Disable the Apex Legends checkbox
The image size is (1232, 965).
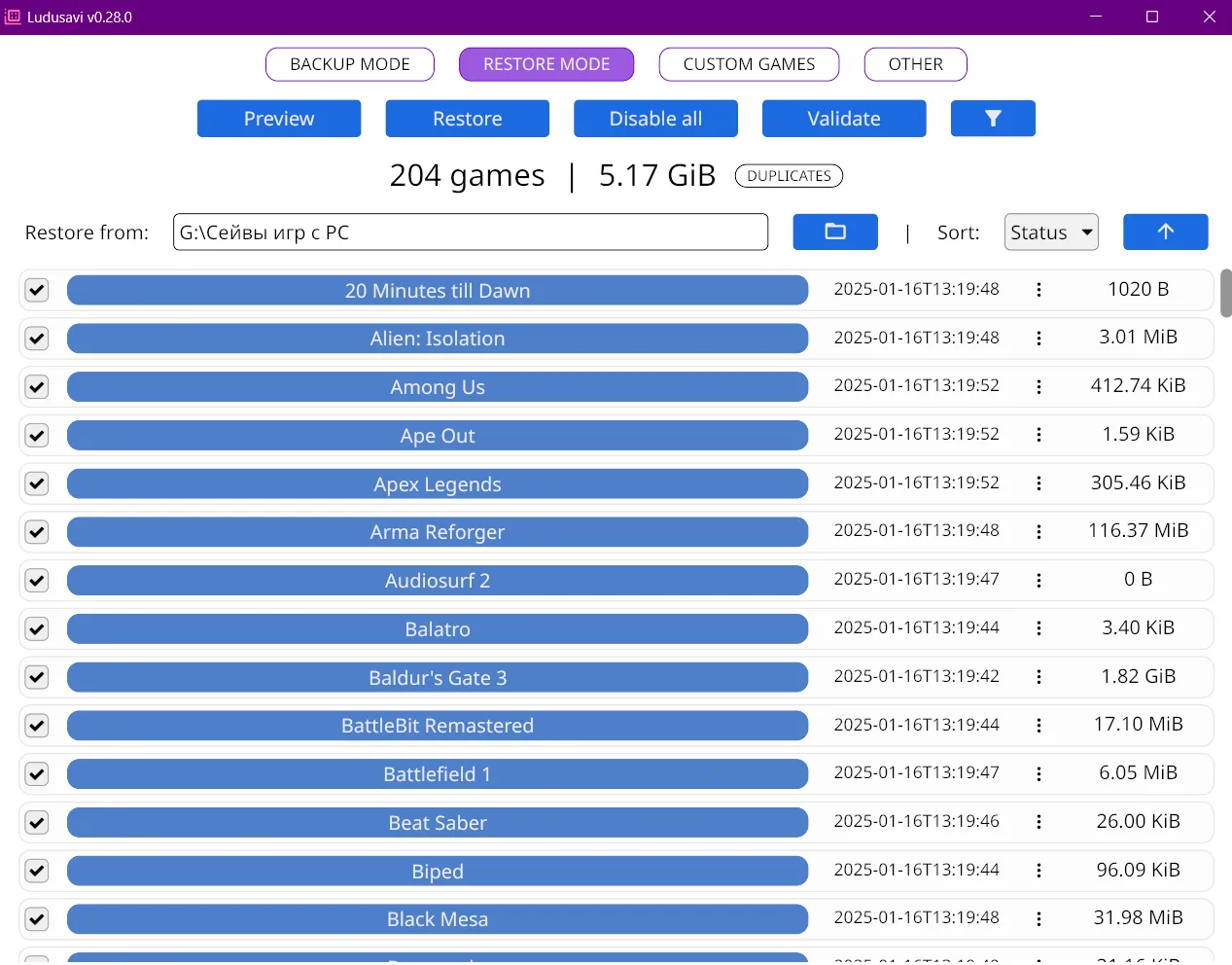click(x=37, y=483)
